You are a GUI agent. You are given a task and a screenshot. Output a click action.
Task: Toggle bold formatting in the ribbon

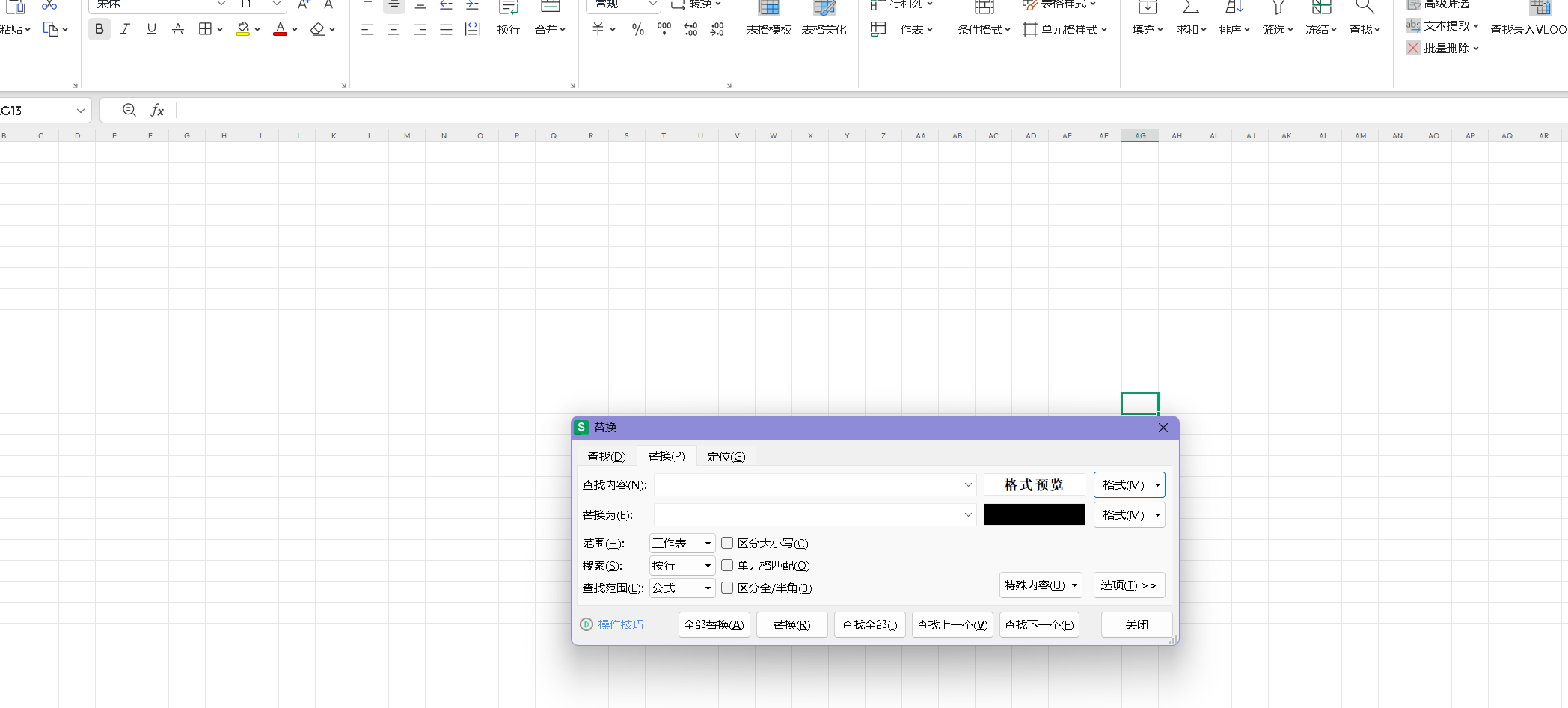[99, 29]
